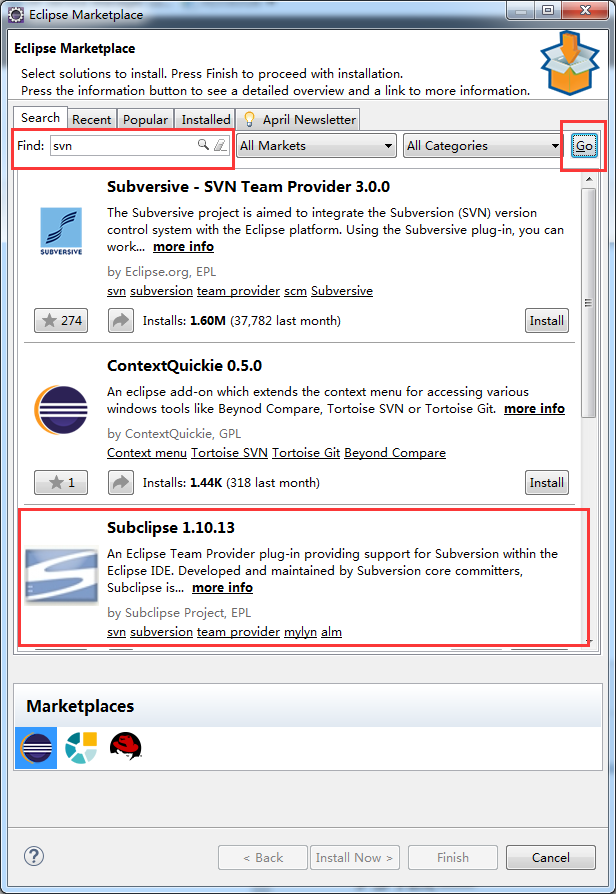Click the svn tag under Subclipse
616x894 pixels.
tap(116, 632)
